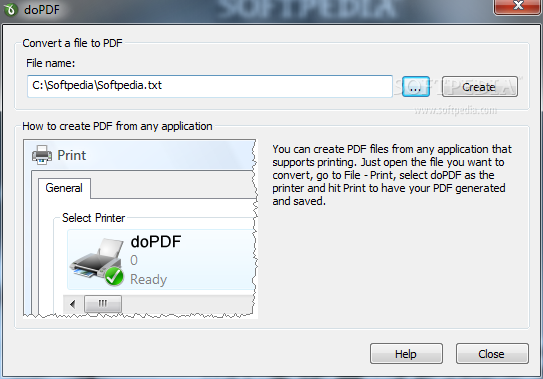The width and height of the screenshot is (543, 379).
Task: Click the 'doPDF' printer name text
Action: tap(156, 242)
